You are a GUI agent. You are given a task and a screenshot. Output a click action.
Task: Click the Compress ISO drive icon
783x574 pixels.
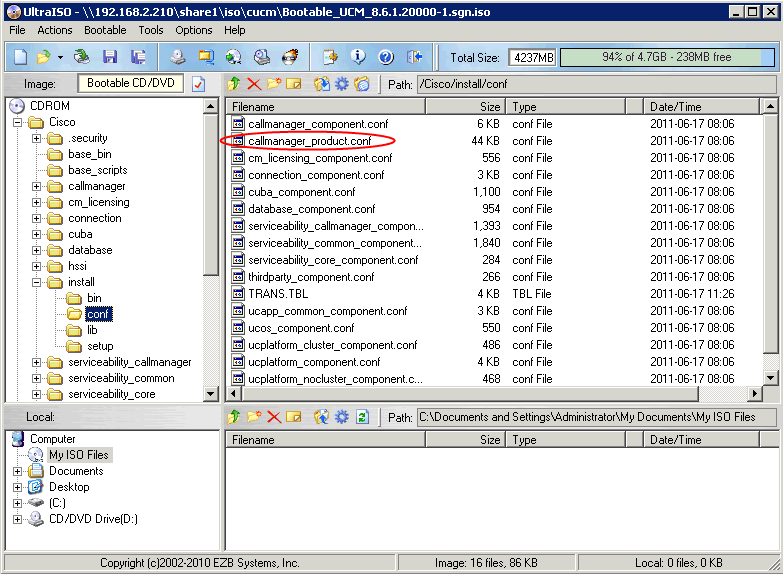click(262, 57)
